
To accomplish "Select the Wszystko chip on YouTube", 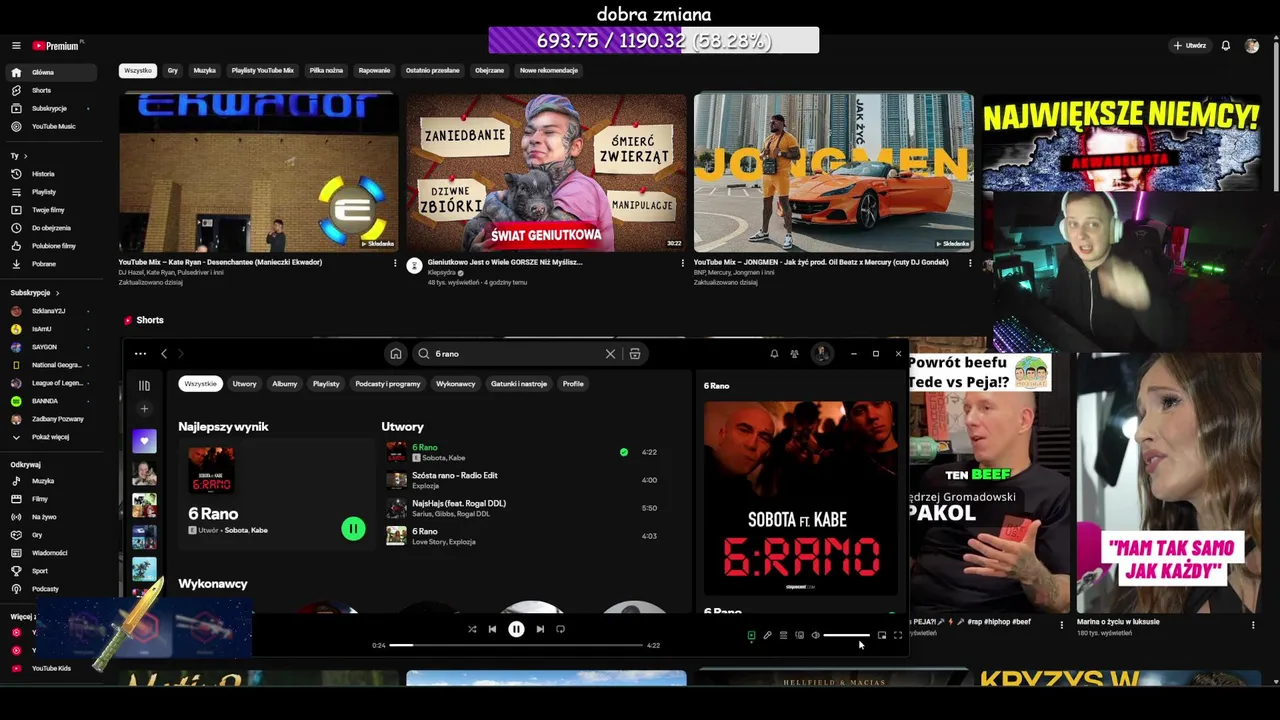I will [138, 71].
